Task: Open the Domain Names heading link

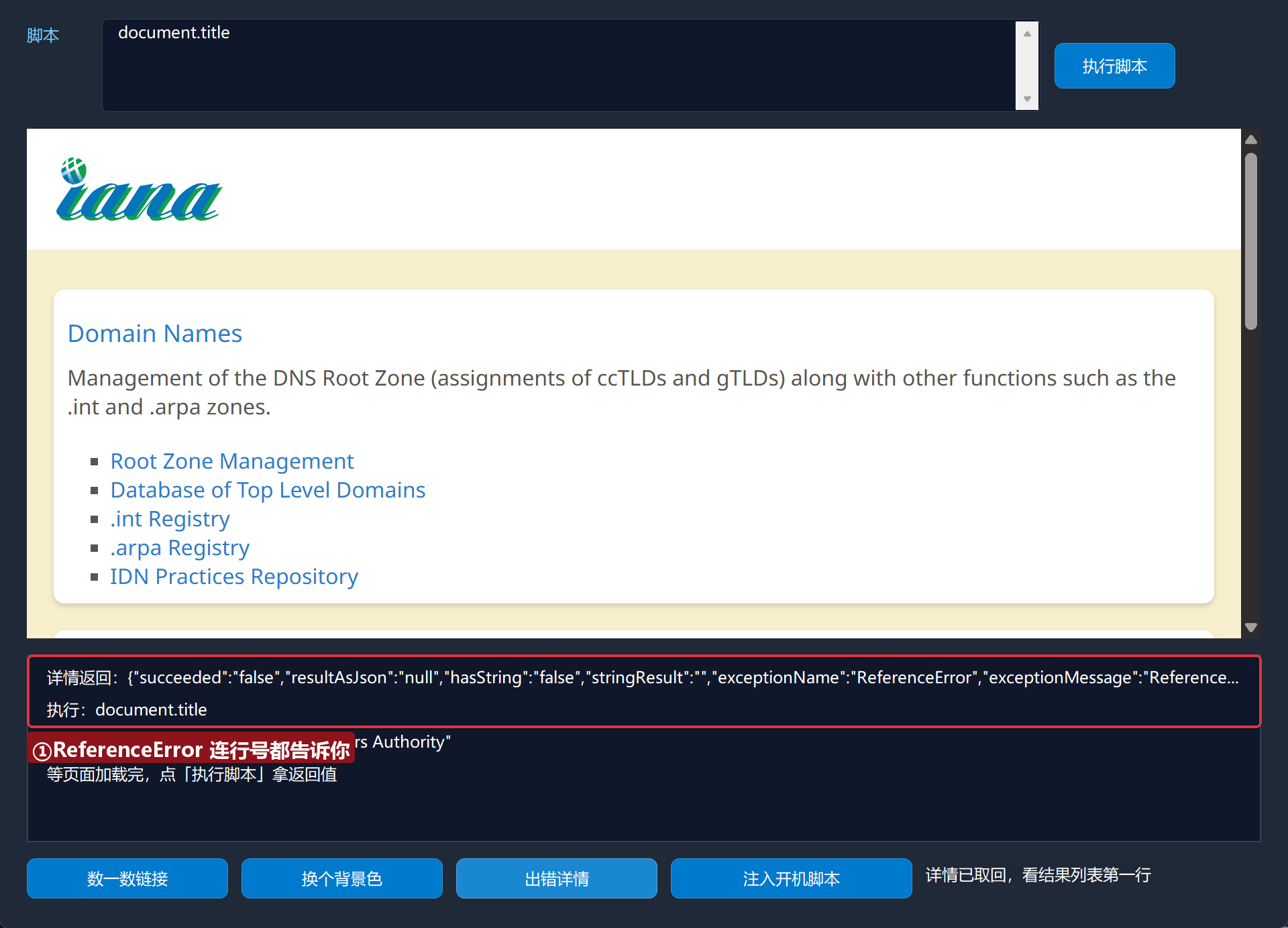Action: pos(155,333)
